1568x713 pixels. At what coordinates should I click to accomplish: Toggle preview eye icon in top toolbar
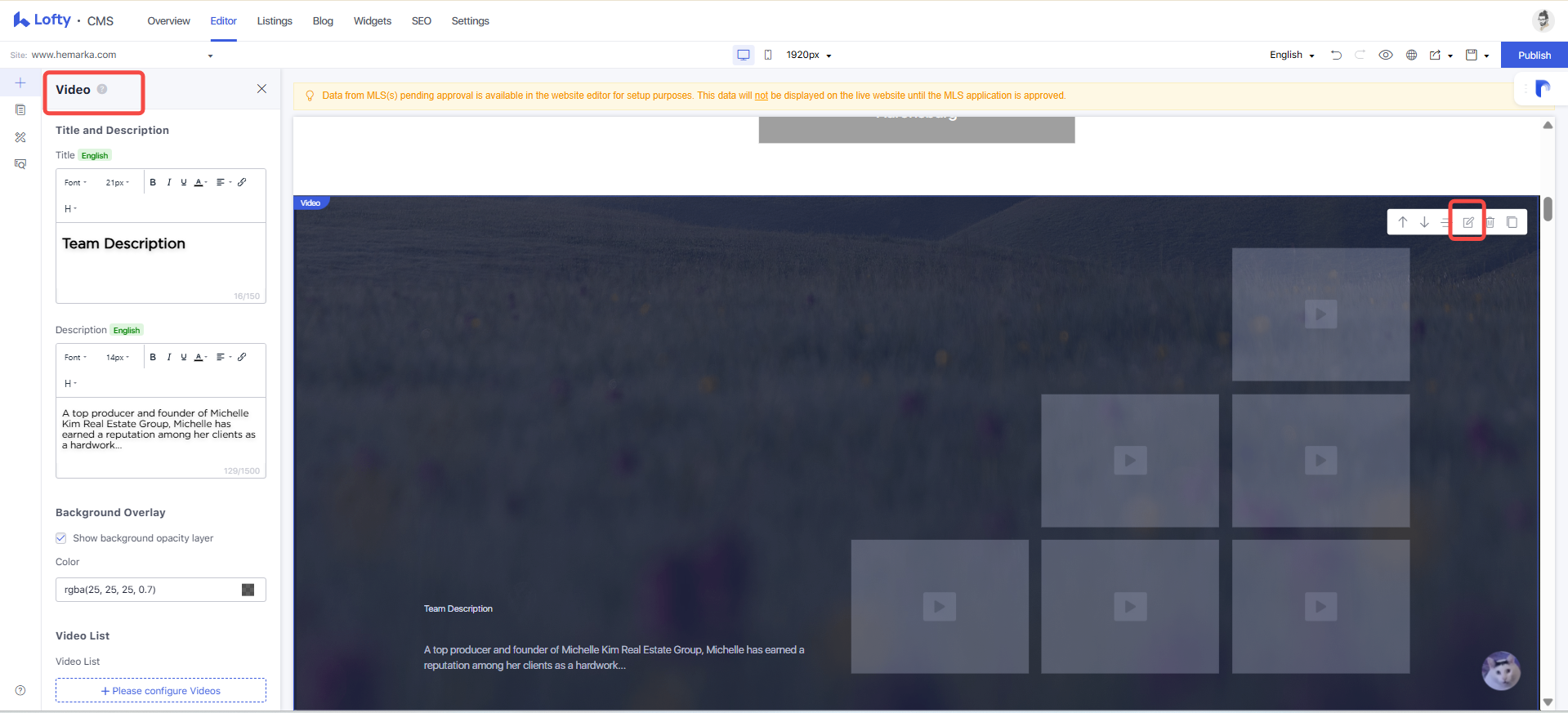pyautogui.click(x=1386, y=55)
